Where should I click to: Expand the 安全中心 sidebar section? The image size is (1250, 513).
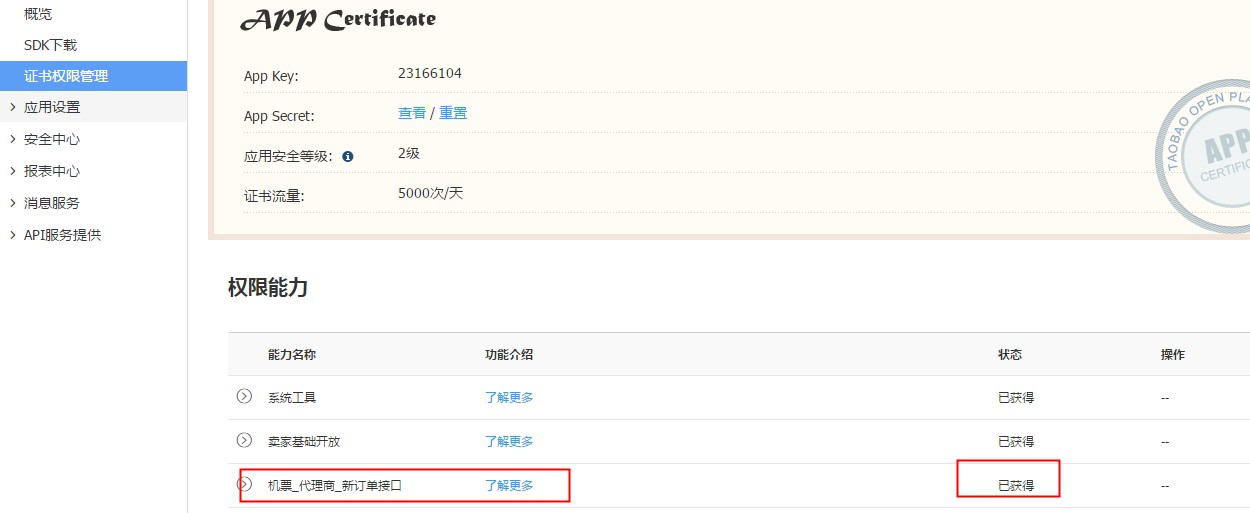point(51,139)
